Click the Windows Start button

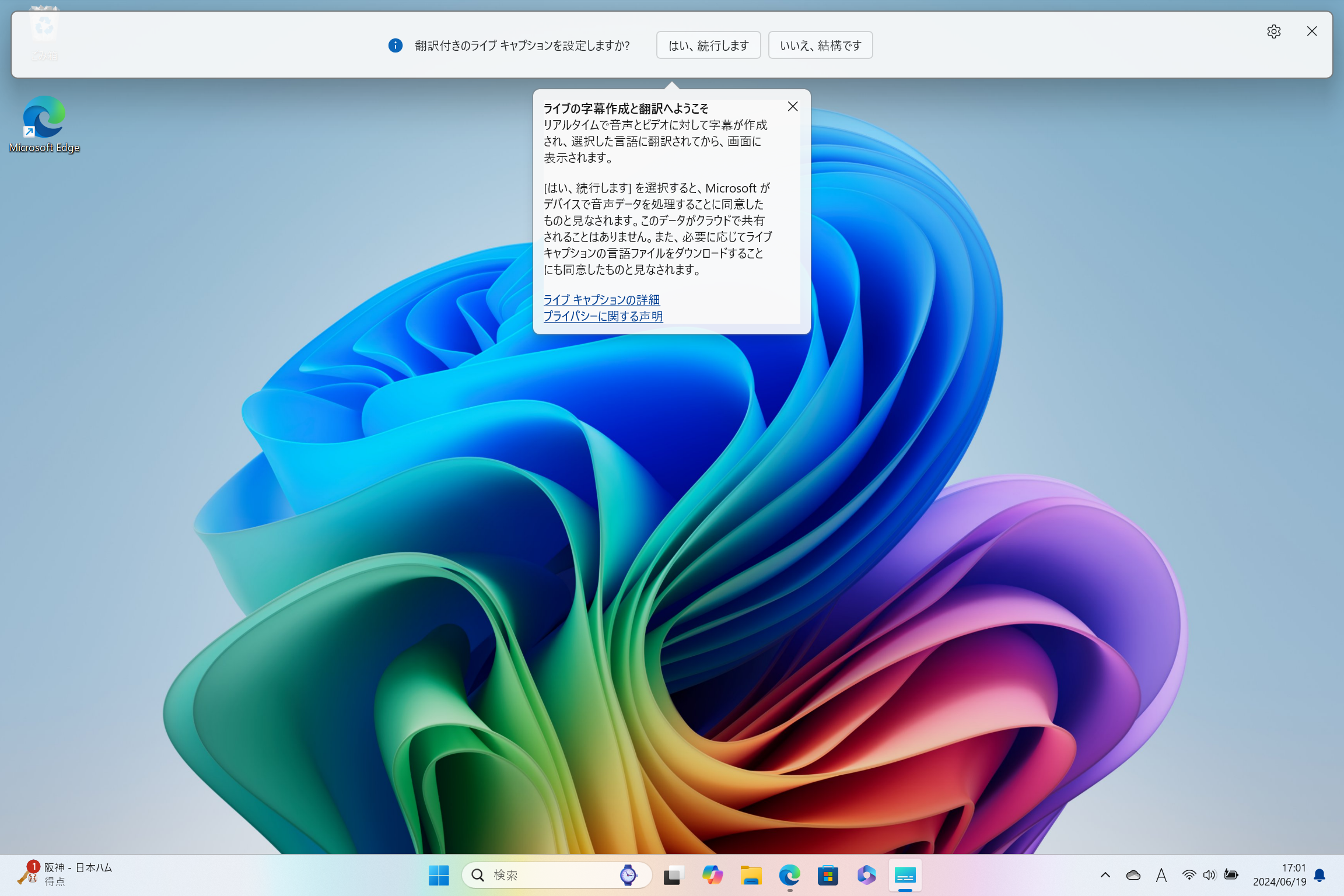tap(439, 875)
